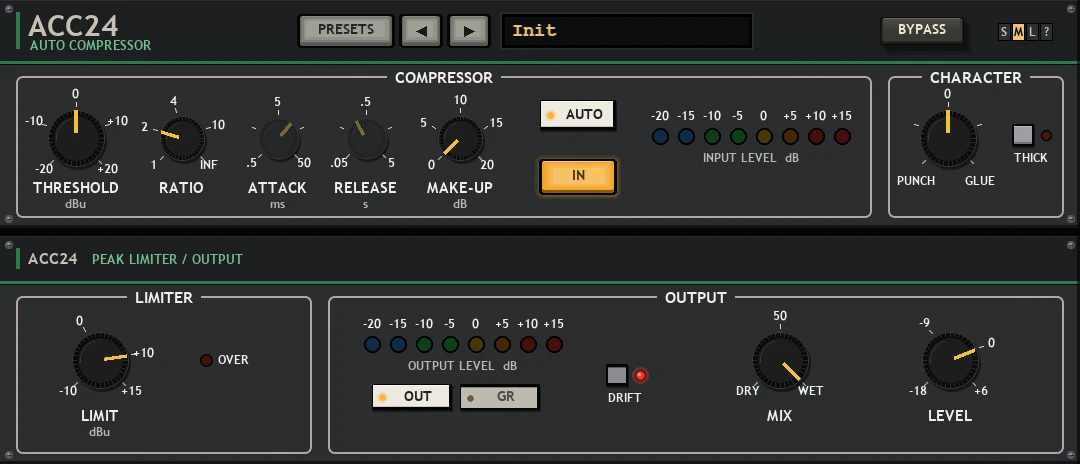Click the -10 output level LED
Viewport: 1080px width, 464px height.
(424, 344)
